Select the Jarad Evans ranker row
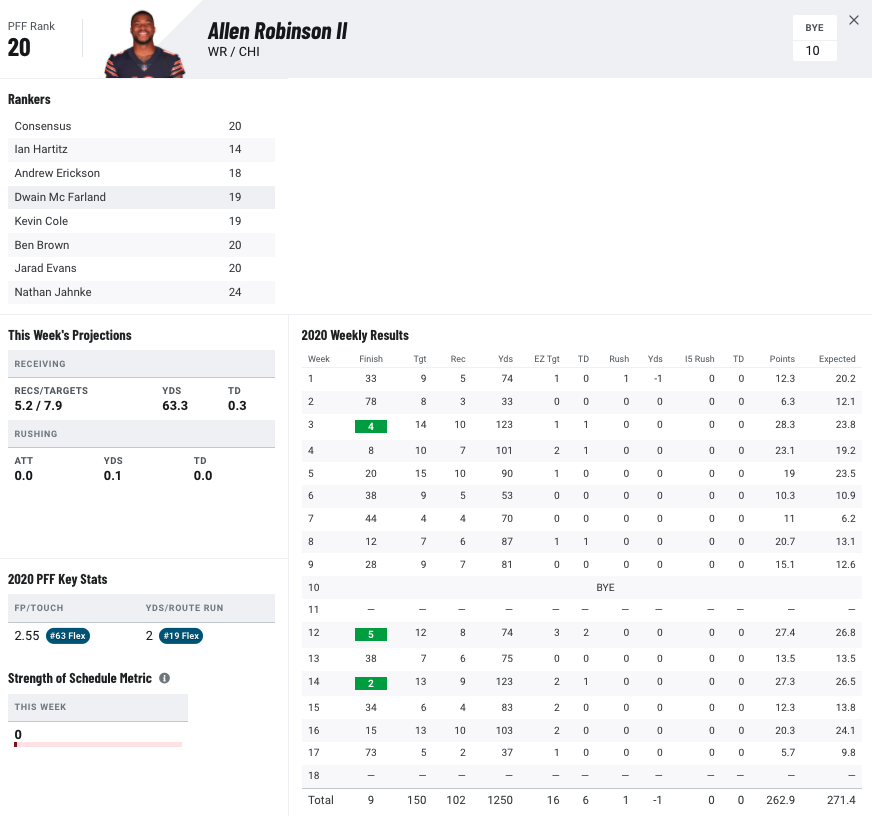Image resolution: width=872 pixels, height=816 pixels. pos(141,269)
